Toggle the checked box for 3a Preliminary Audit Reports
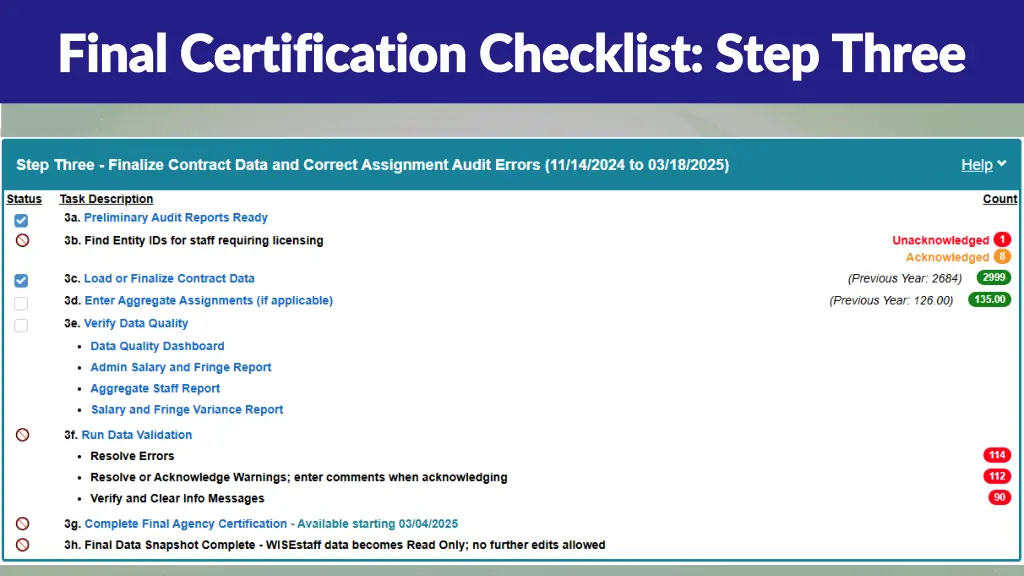This screenshot has height=576, width=1024. coord(21,220)
